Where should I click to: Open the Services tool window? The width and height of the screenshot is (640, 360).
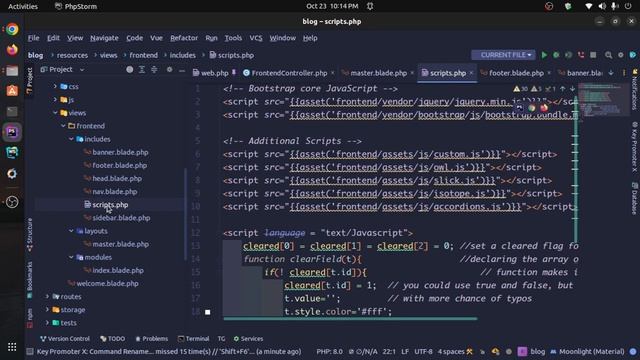248,339
